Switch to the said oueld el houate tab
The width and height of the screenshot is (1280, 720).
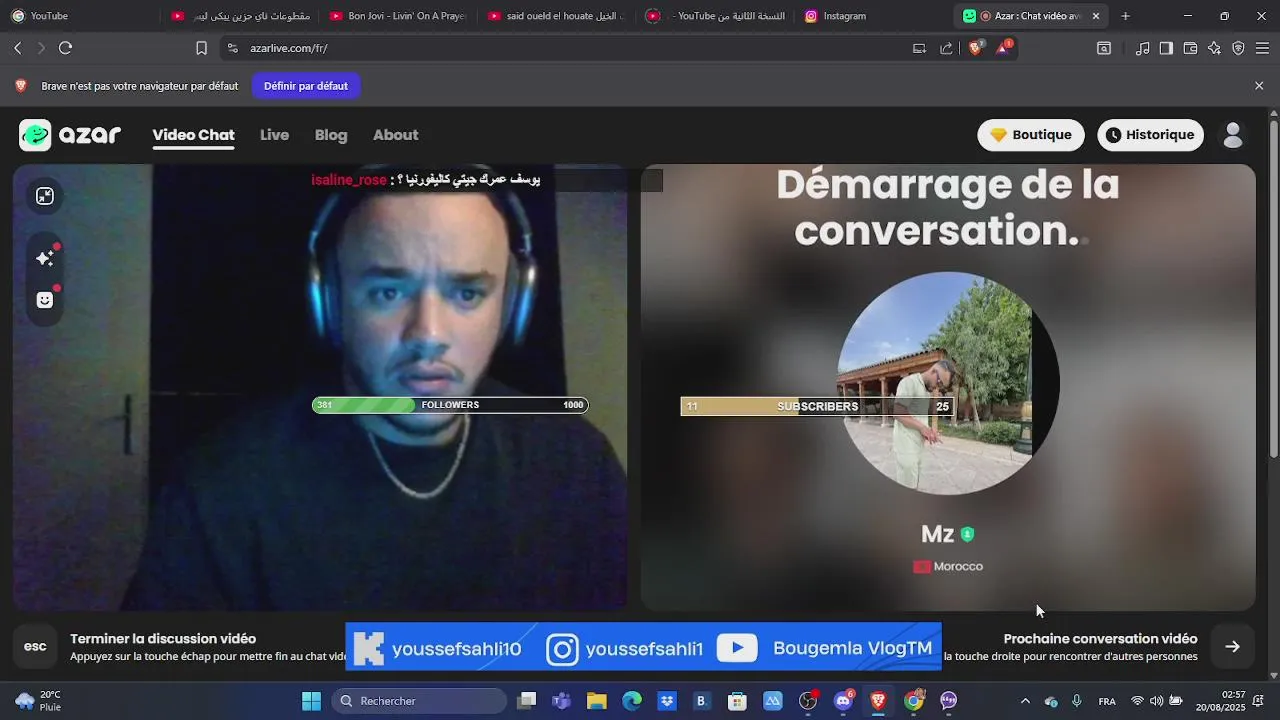tap(556, 16)
